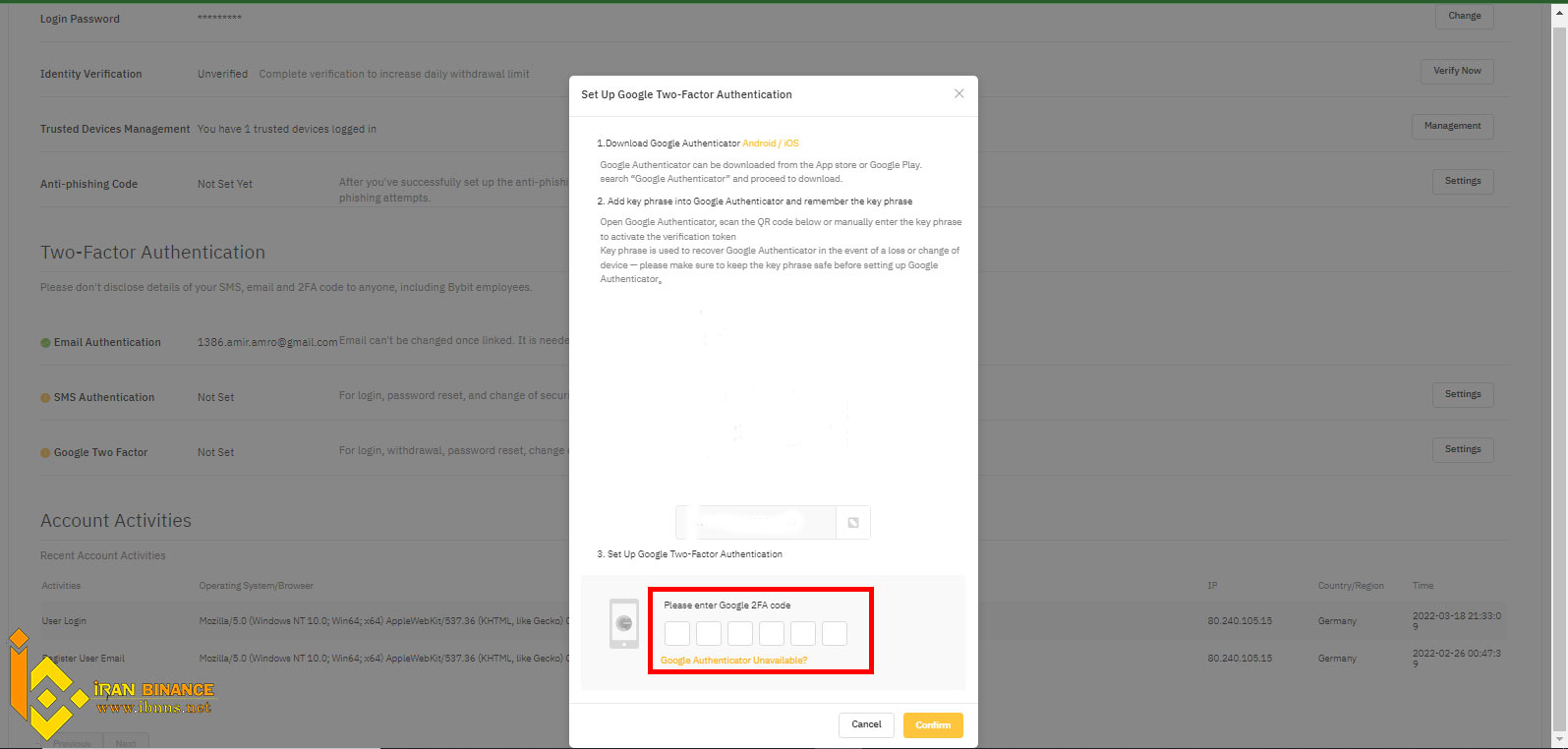Click timestamp 2022-03-18 21:33:09
This screenshot has width=1568, height=749.
click(x=1457, y=620)
